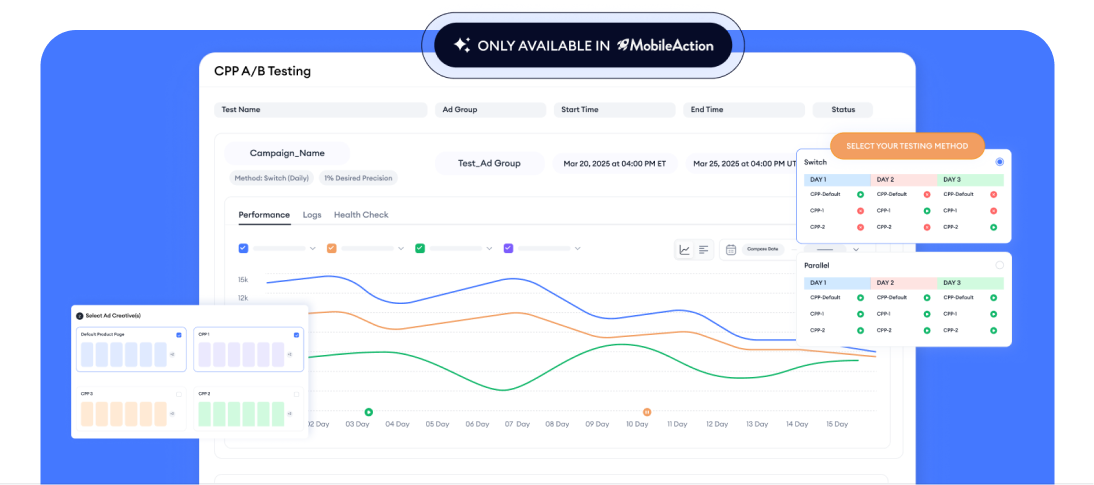The width and height of the screenshot is (1094, 485).
Task: Click the orange pause marker on 10 Day
Action: (646, 411)
